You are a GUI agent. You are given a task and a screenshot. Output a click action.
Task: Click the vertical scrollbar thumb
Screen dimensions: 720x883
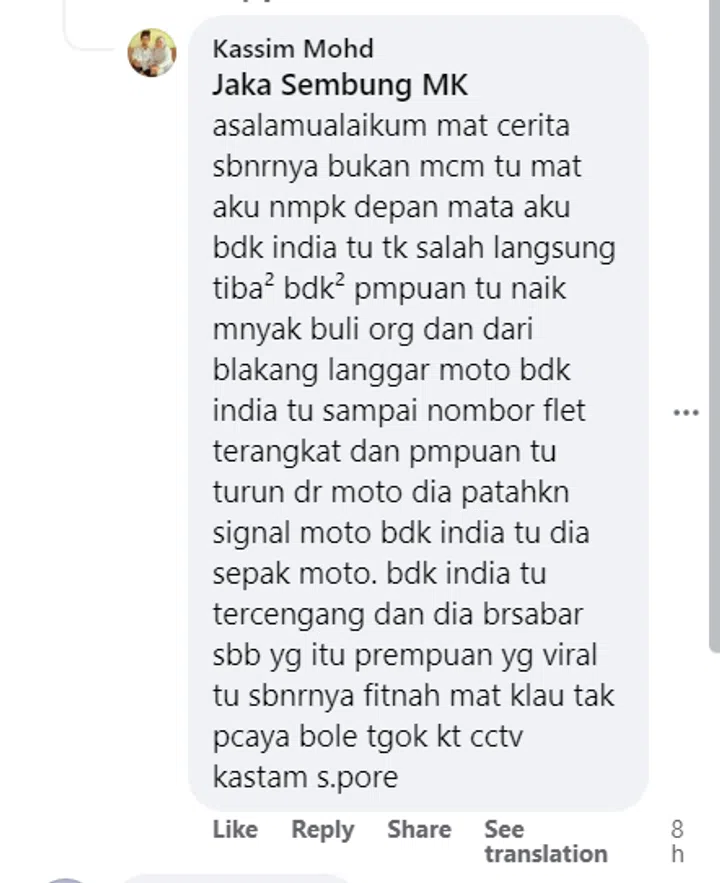tap(714, 327)
